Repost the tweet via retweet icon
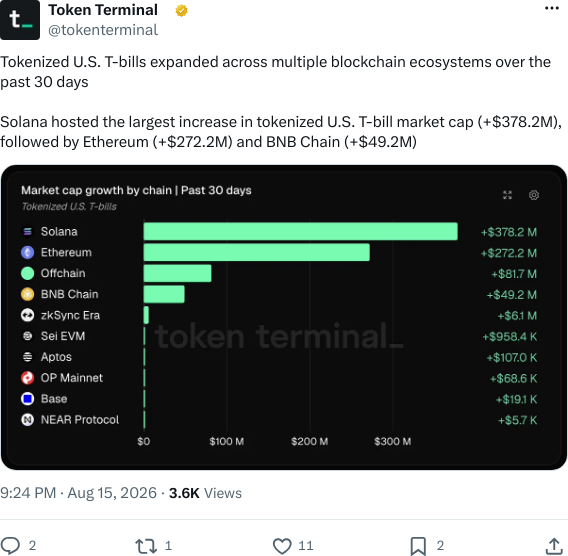568x556 pixels. [x=146, y=546]
